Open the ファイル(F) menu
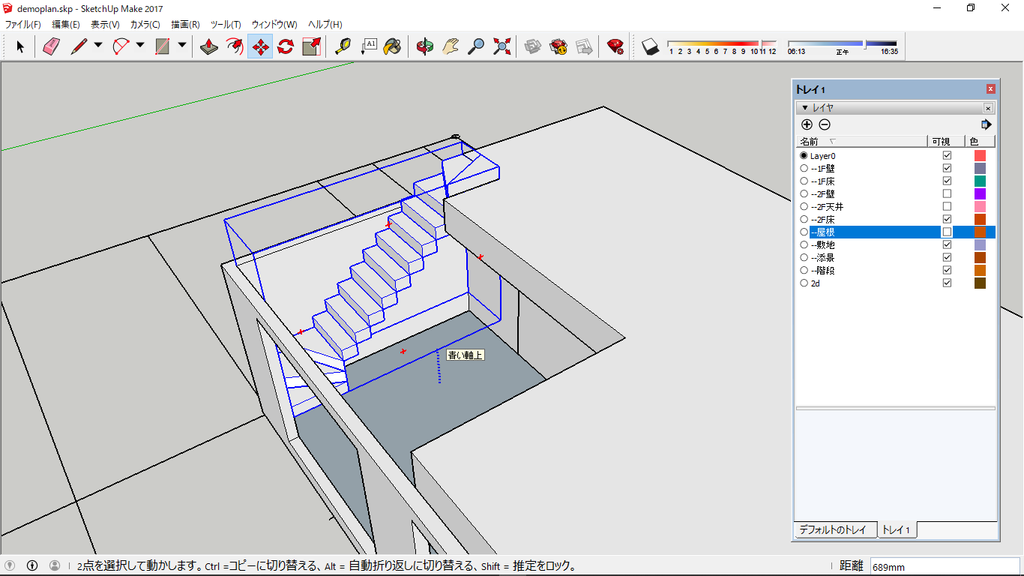Screen dimensions: 1024x576 click(23, 24)
